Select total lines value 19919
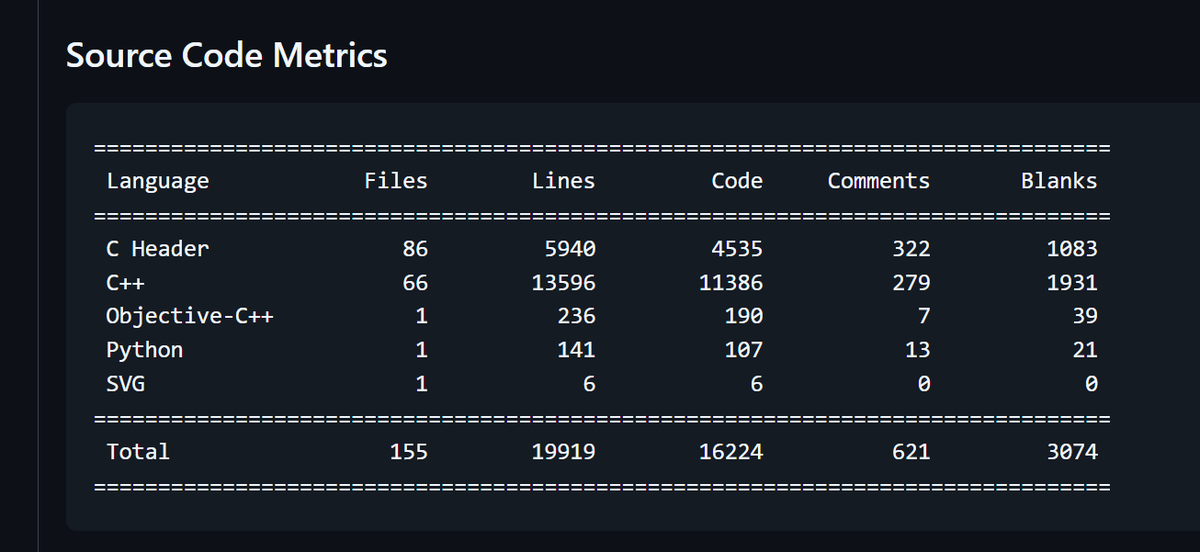The width and height of the screenshot is (1200, 552). 563,452
